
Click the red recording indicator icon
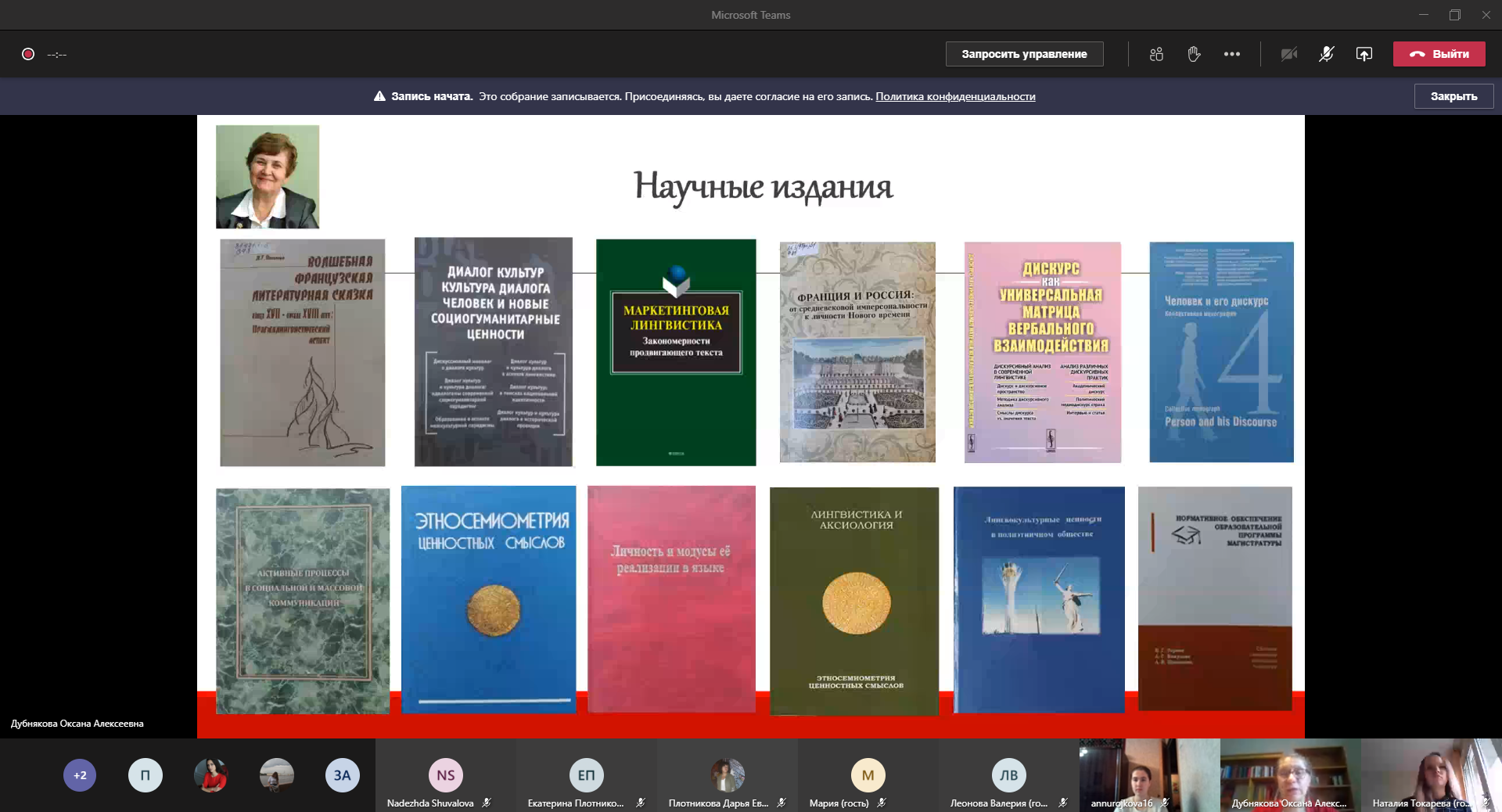28,54
